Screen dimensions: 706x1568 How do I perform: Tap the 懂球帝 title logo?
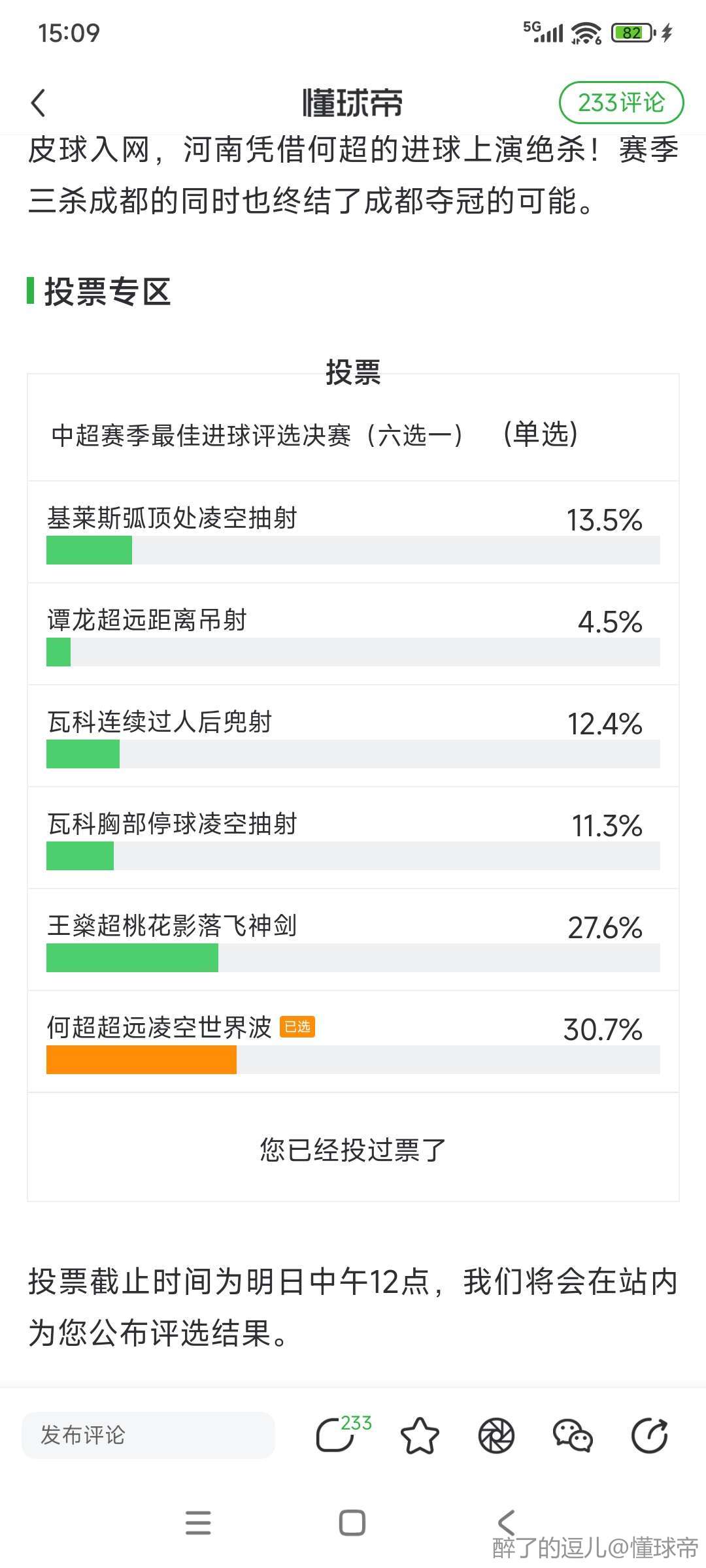pyautogui.click(x=353, y=103)
